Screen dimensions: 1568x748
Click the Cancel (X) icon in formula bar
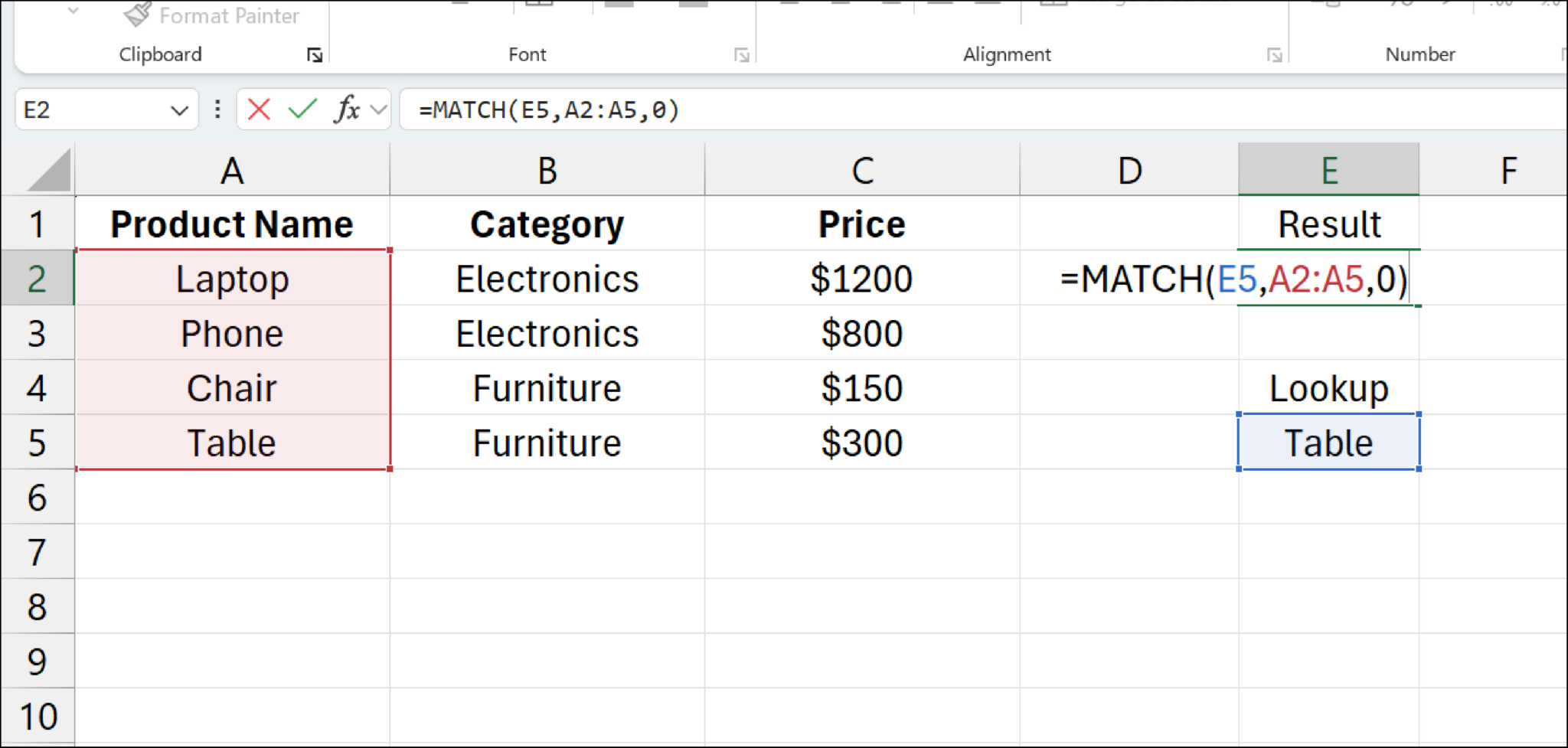click(259, 109)
